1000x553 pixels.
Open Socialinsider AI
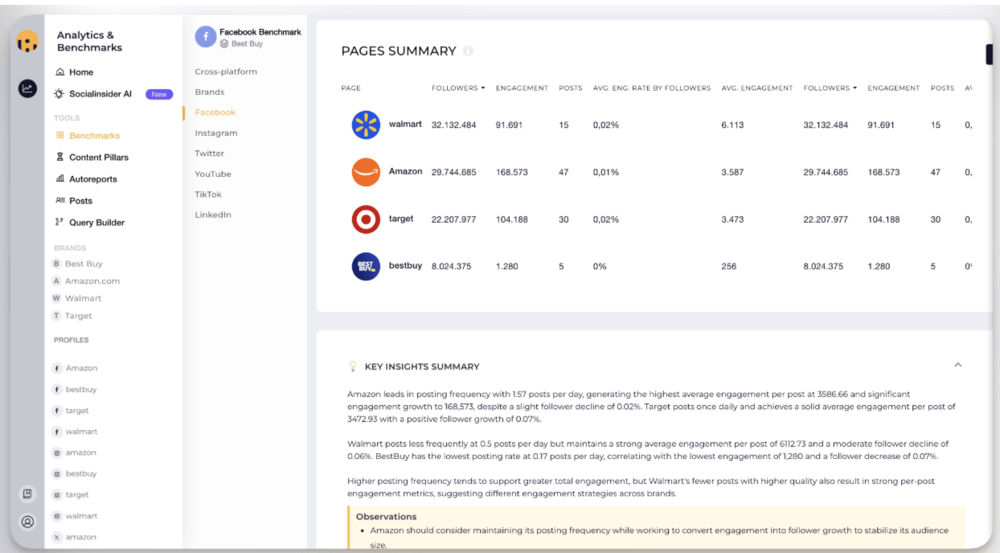100,94
